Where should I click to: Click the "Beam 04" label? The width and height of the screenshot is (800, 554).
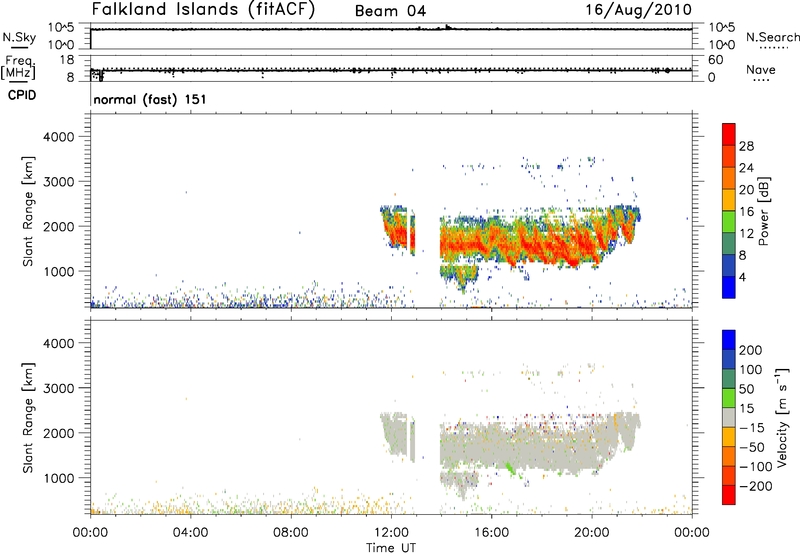click(390, 11)
